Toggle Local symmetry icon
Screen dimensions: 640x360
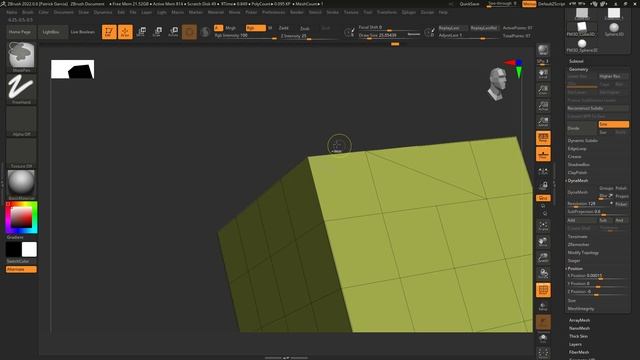coord(543,172)
